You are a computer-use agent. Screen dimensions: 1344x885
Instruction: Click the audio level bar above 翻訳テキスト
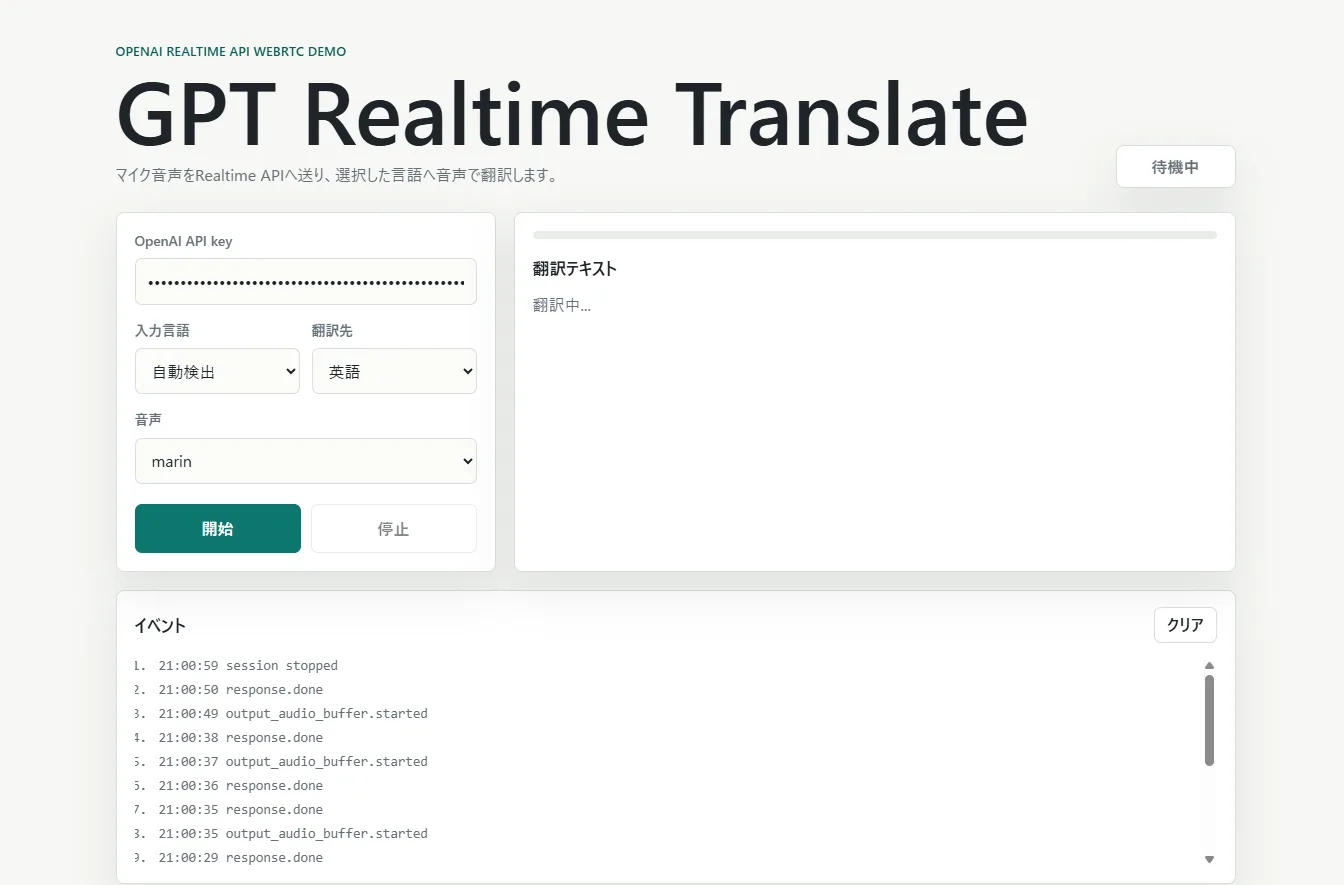point(875,235)
